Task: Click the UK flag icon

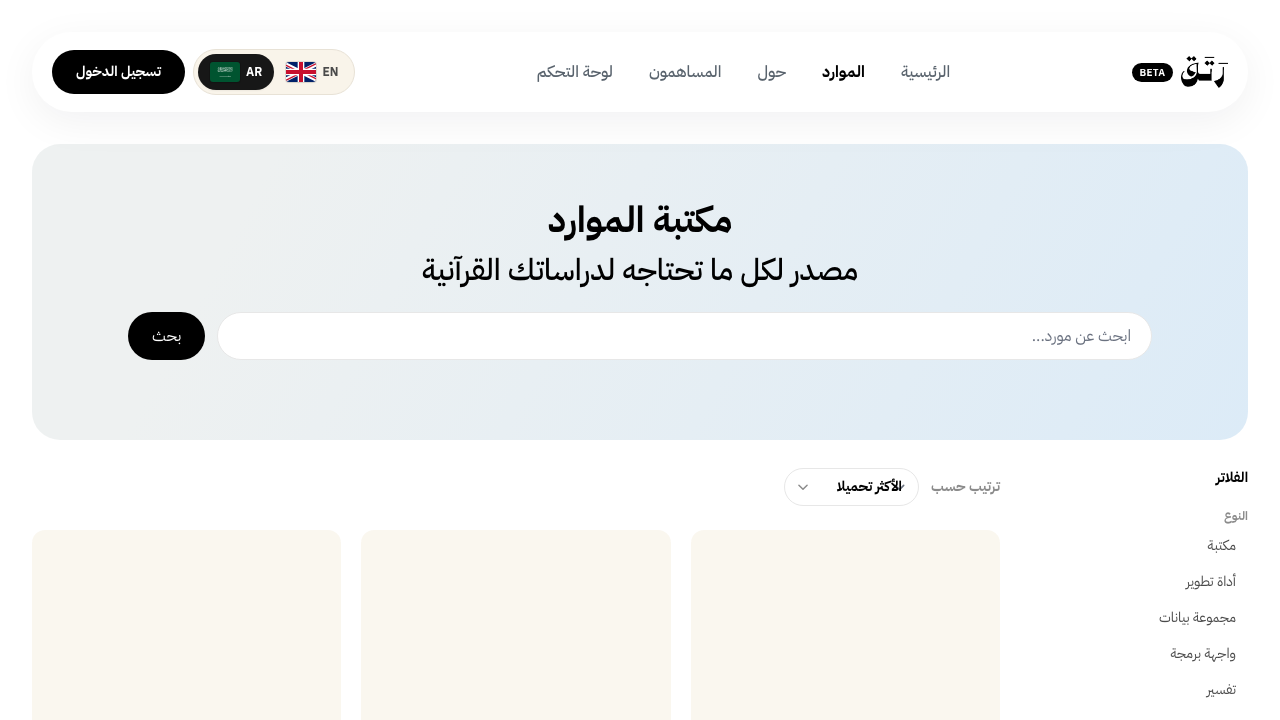Action: (301, 72)
